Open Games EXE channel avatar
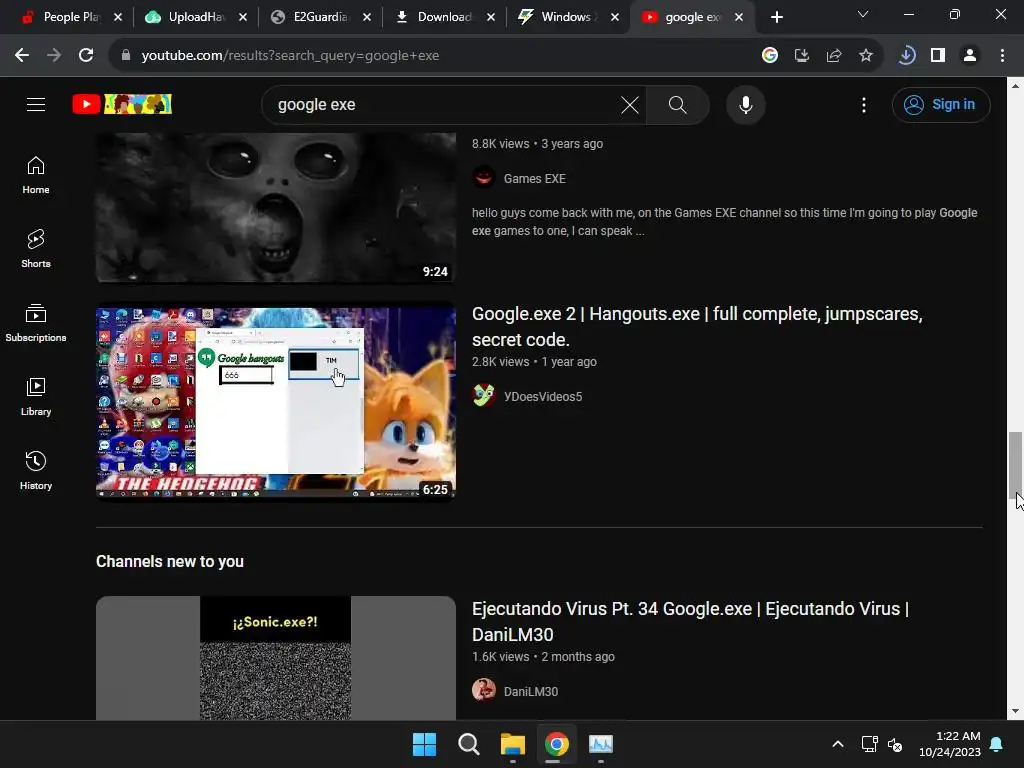1024x768 pixels. (484, 178)
